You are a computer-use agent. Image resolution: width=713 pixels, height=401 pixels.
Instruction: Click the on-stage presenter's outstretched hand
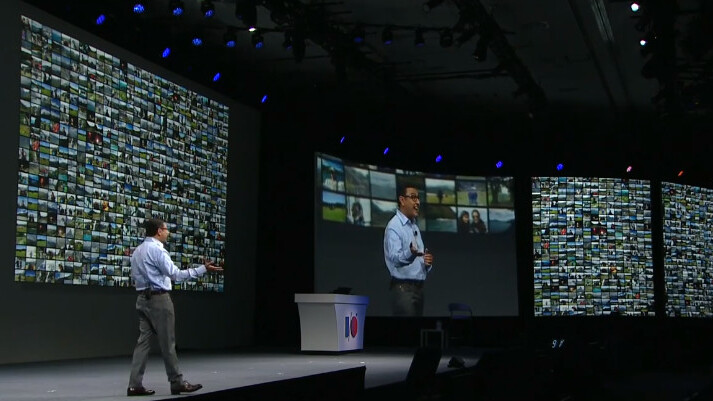(x=213, y=266)
